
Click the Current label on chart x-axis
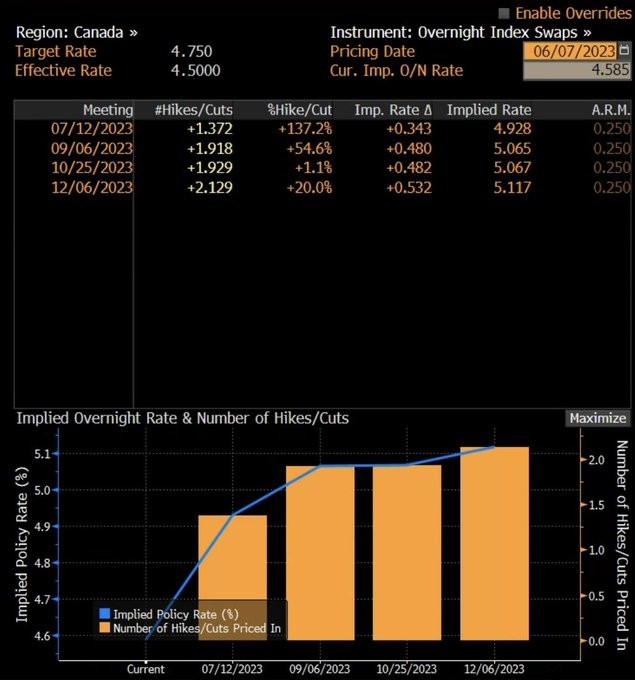(x=146, y=669)
